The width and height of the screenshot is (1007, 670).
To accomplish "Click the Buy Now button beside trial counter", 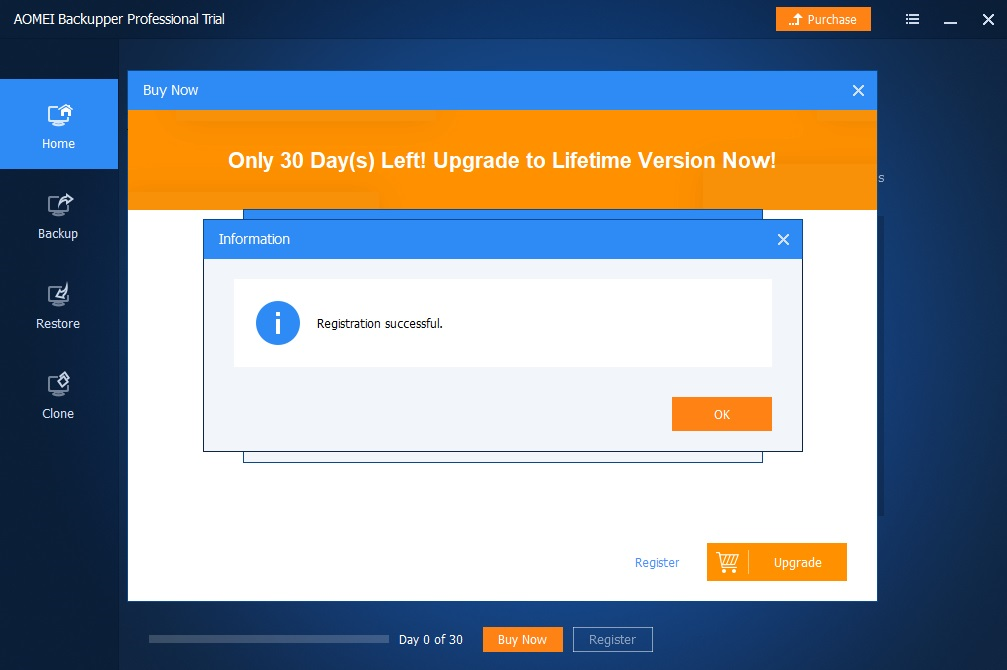I will coord(522,639).
